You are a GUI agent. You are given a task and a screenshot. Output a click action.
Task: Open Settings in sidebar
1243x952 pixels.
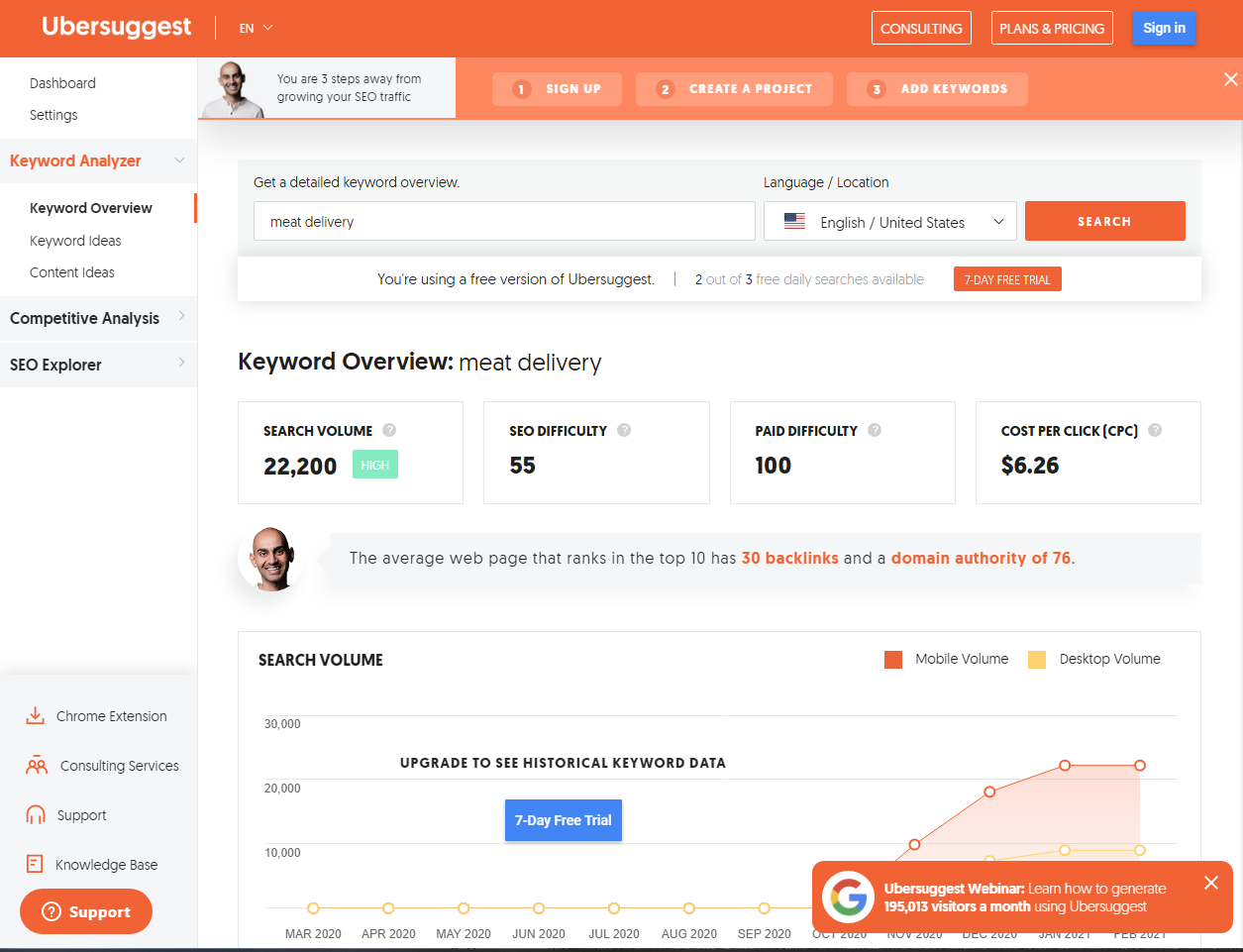click(53, 115)
